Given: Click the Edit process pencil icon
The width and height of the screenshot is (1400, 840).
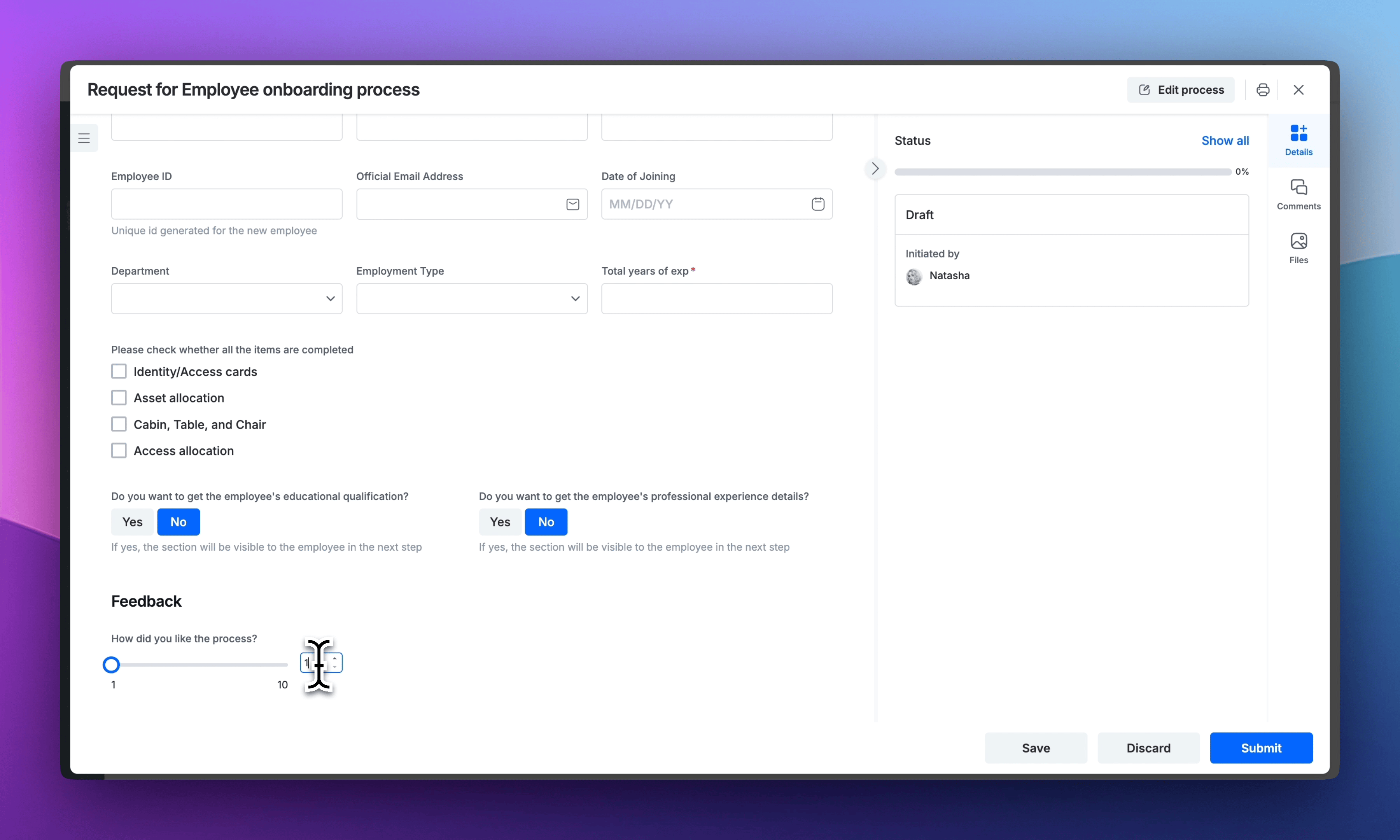Looking at the screenshot, I should 1144,90.
